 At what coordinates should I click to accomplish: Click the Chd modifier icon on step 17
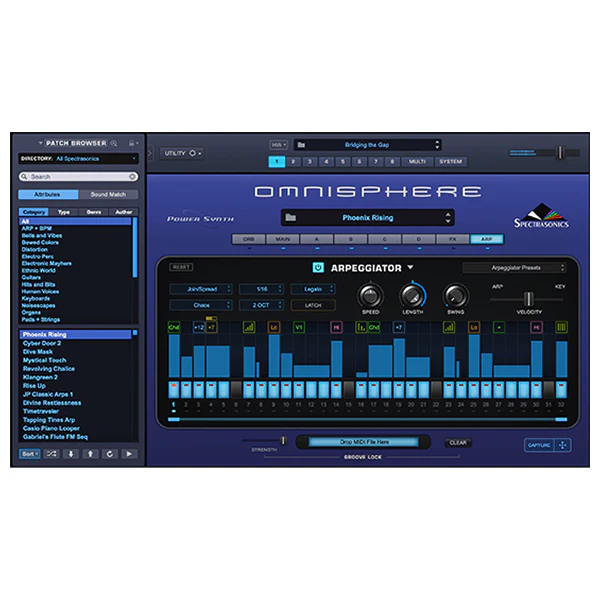[374, 327]
